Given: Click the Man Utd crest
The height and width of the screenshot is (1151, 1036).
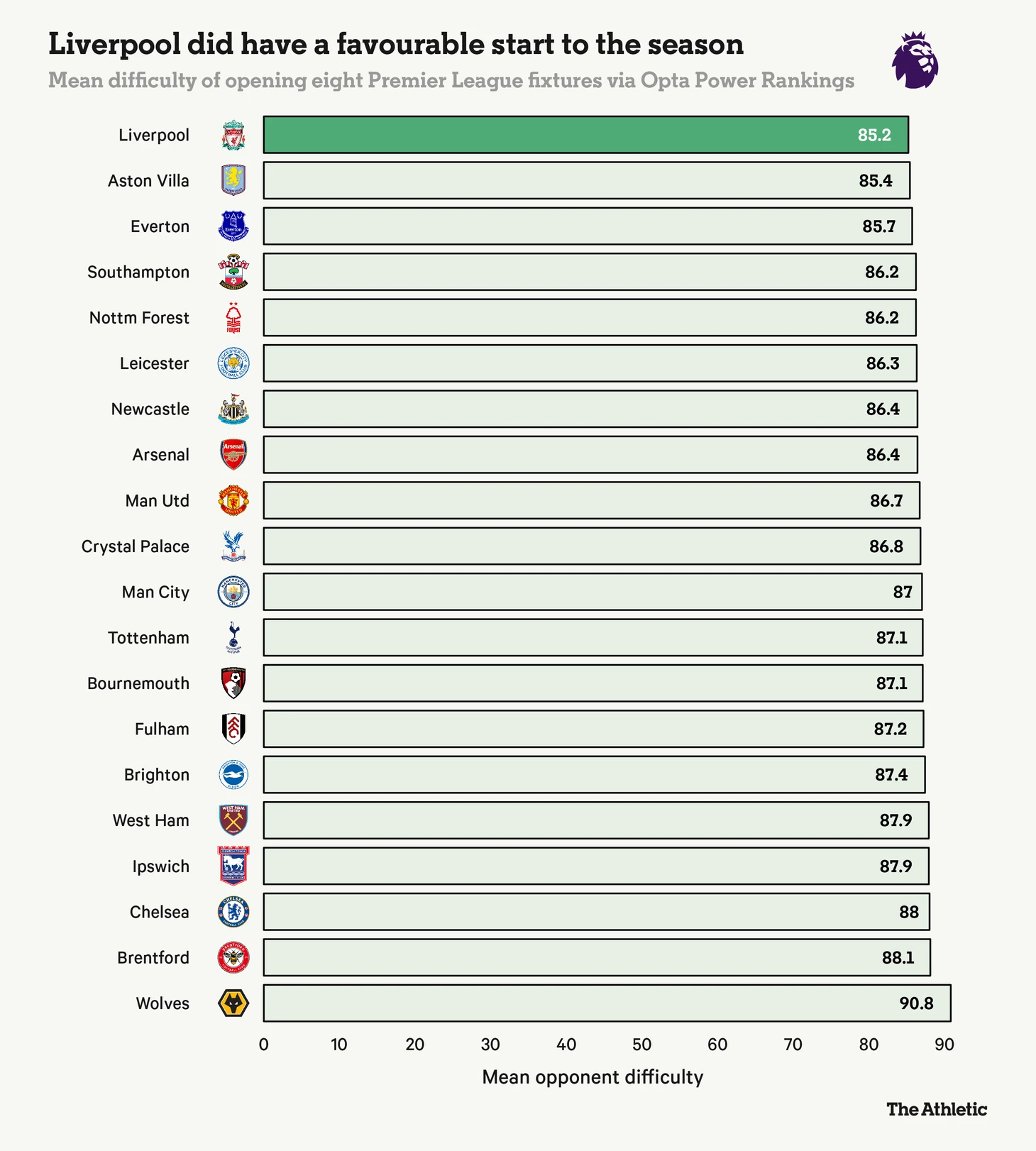Looking at the screenshot, I should [x=233, y=501].
